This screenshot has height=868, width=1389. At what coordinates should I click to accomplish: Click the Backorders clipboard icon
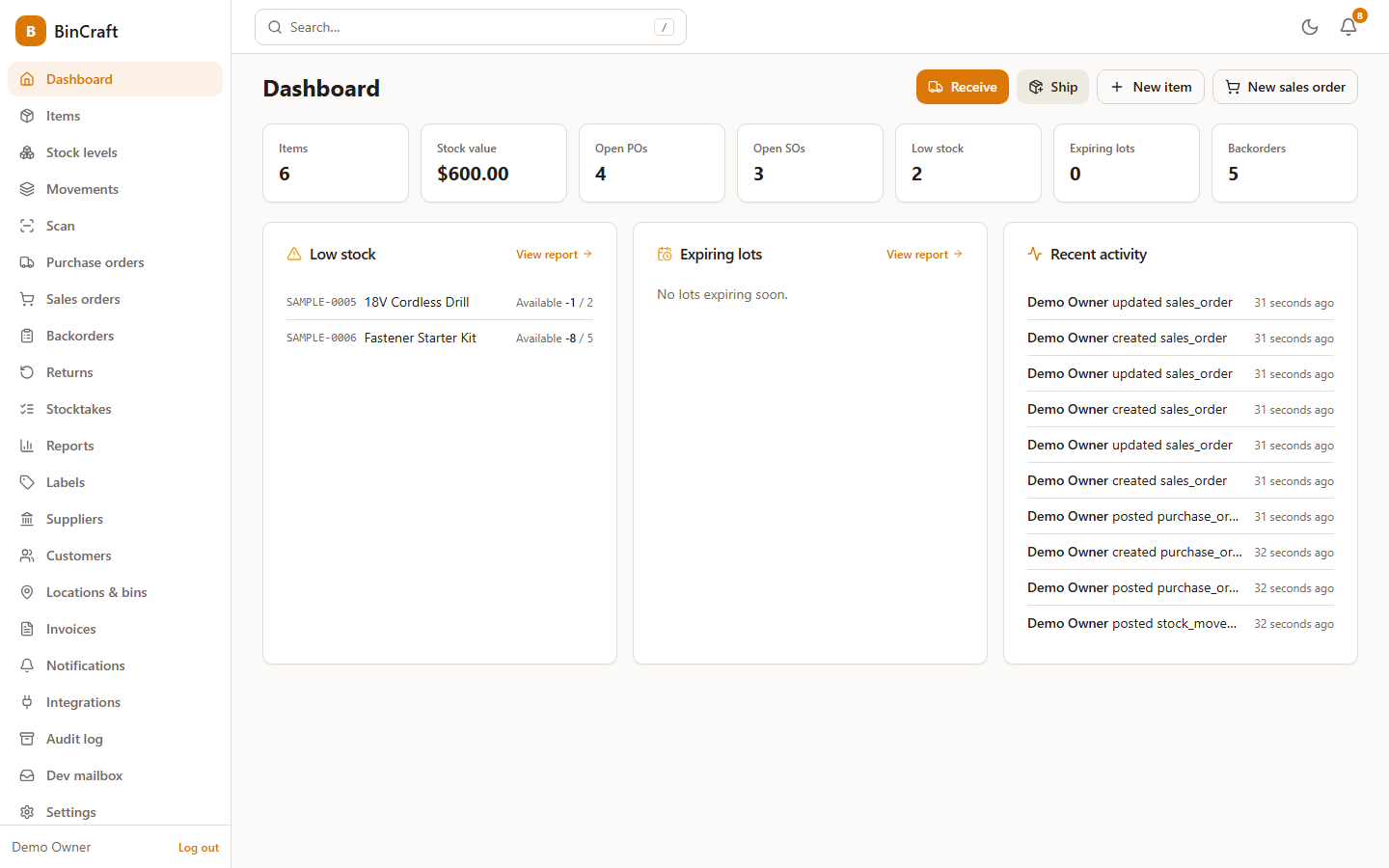point(27,336)
